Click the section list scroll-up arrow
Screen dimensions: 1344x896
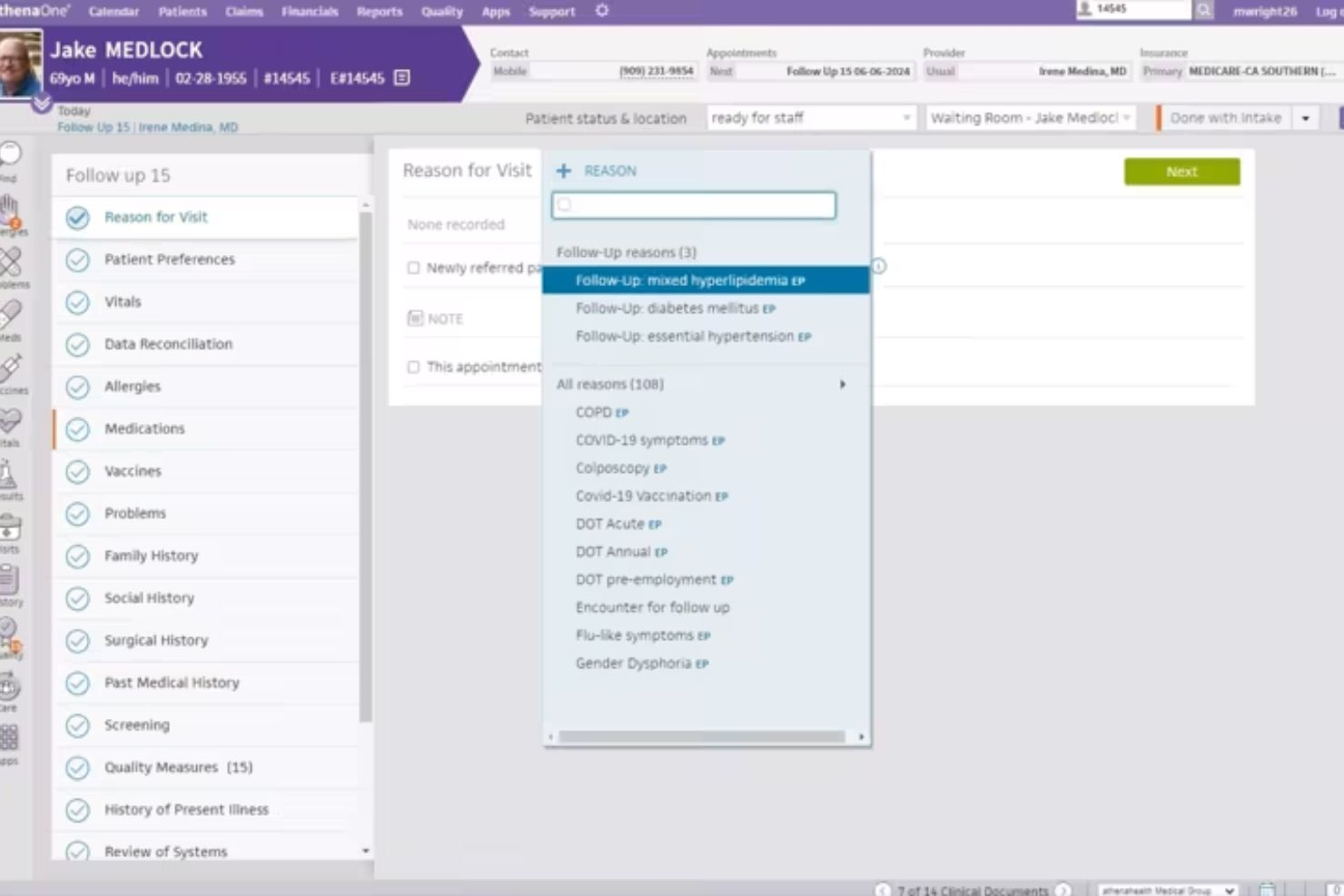coord(366,205)
